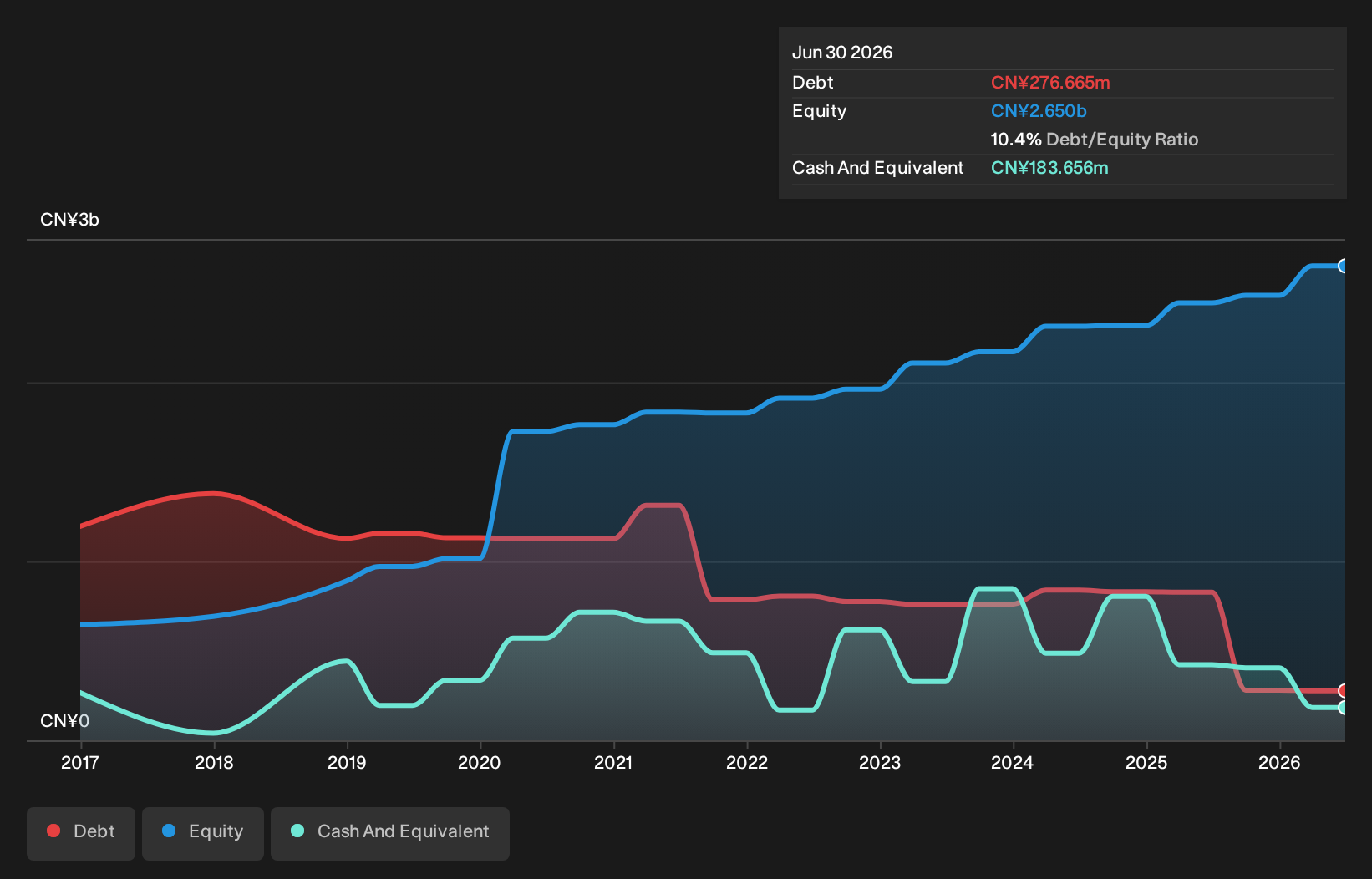Select the red Debt endpoint marker
This screenshot has width=1372, height=879.
(x=1344, y=691)
